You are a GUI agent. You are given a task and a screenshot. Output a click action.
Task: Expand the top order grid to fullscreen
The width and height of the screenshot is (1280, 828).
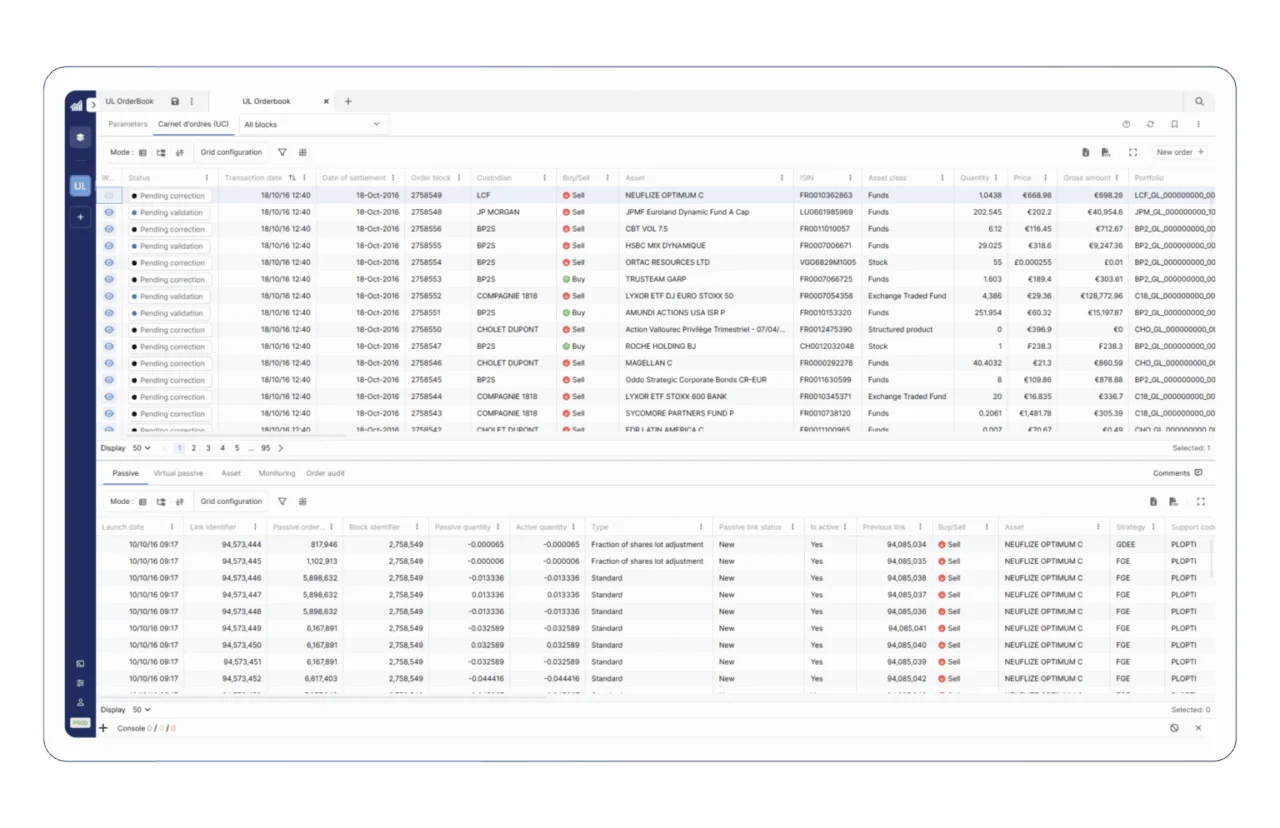[x=1133, y=153]
